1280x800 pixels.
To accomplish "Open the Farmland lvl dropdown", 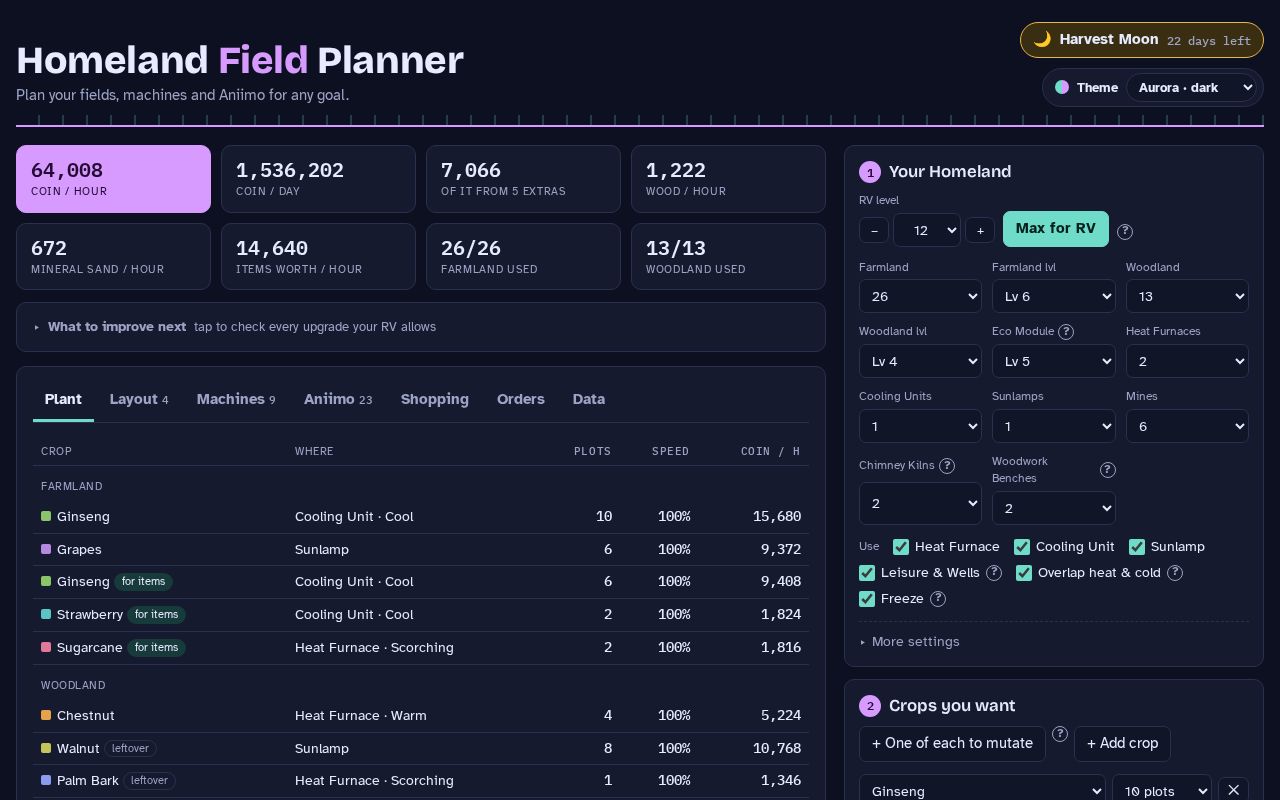I will point(1053,296).
